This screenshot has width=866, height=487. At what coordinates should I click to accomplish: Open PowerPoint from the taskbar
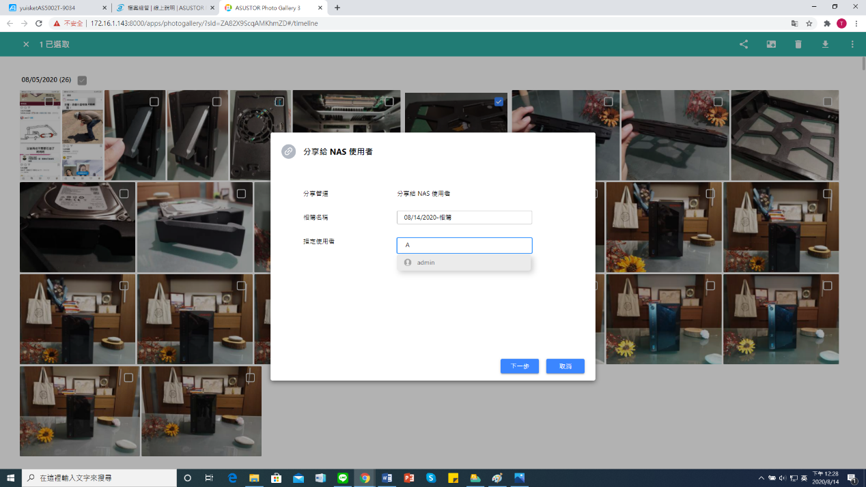[409, 478]
